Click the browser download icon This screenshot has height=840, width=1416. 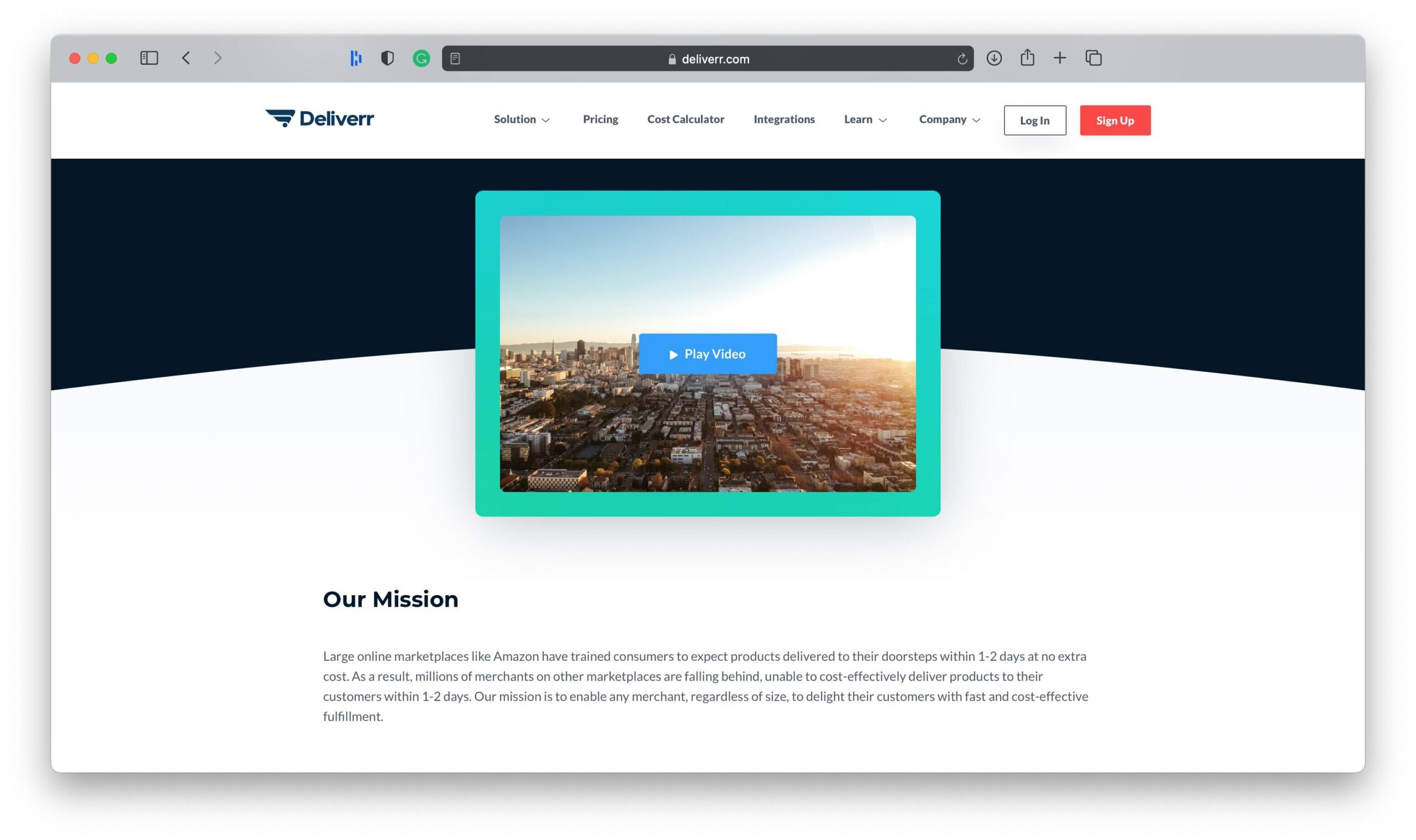pos(994,58)
